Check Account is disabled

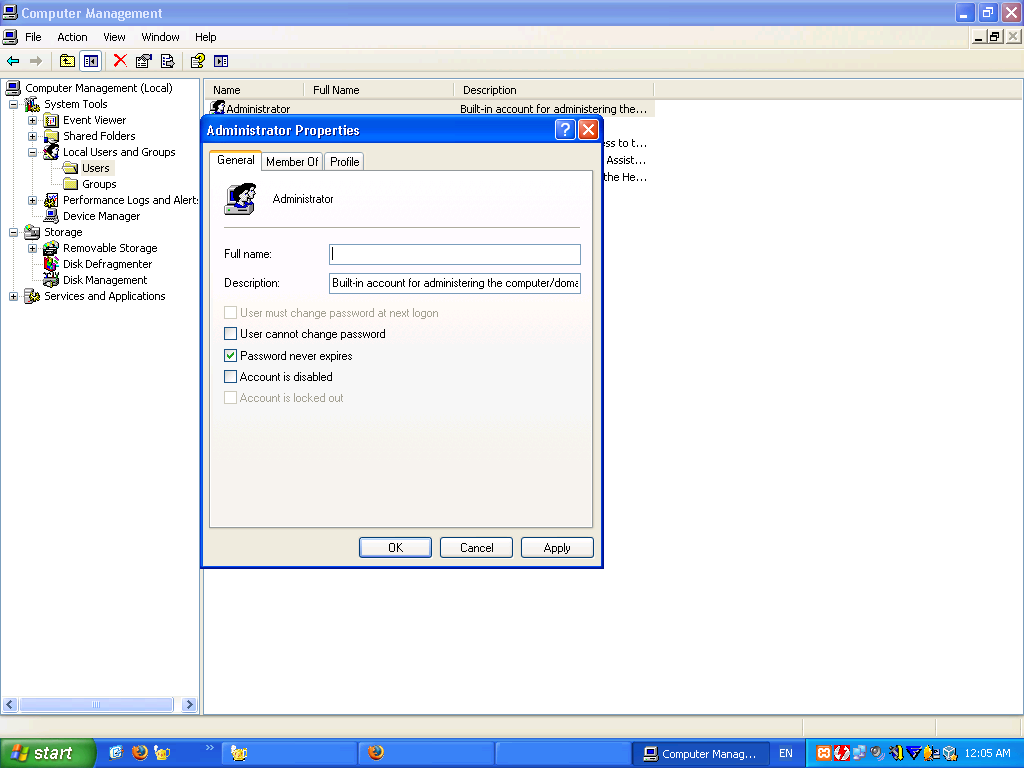231,377
